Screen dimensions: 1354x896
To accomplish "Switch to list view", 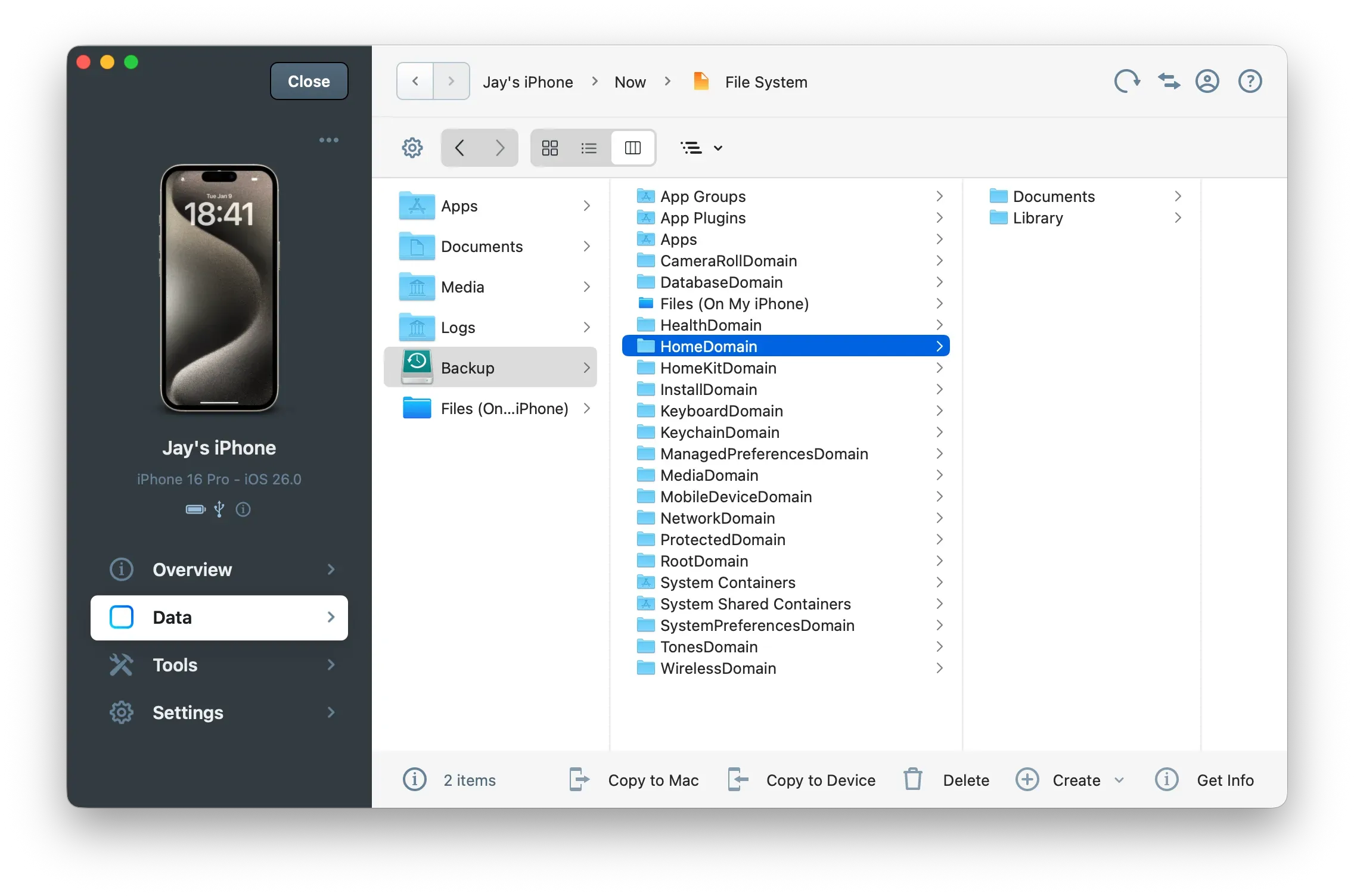I will 589,147.
